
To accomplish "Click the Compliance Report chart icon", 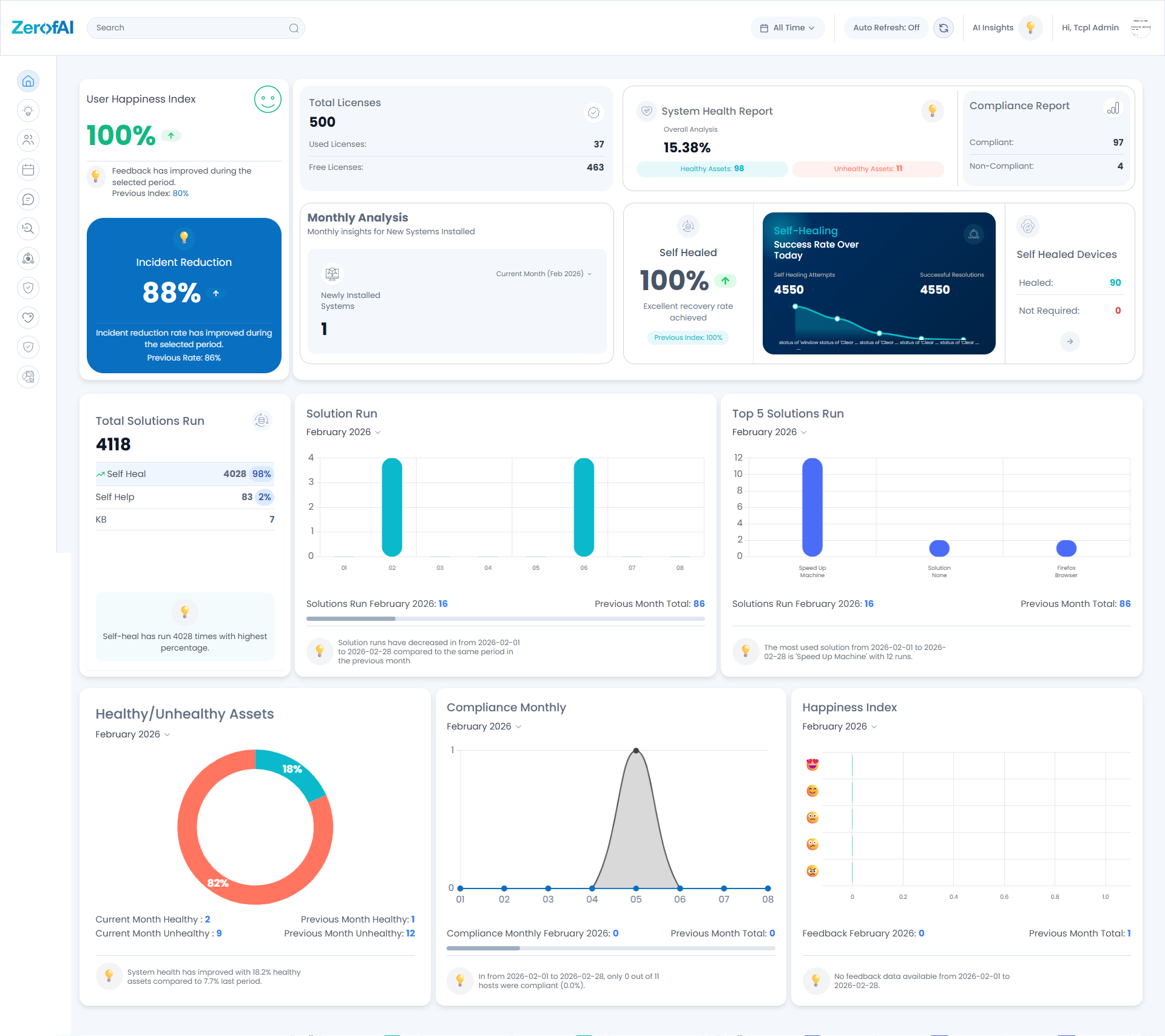I will click(x=1113, y=108).
